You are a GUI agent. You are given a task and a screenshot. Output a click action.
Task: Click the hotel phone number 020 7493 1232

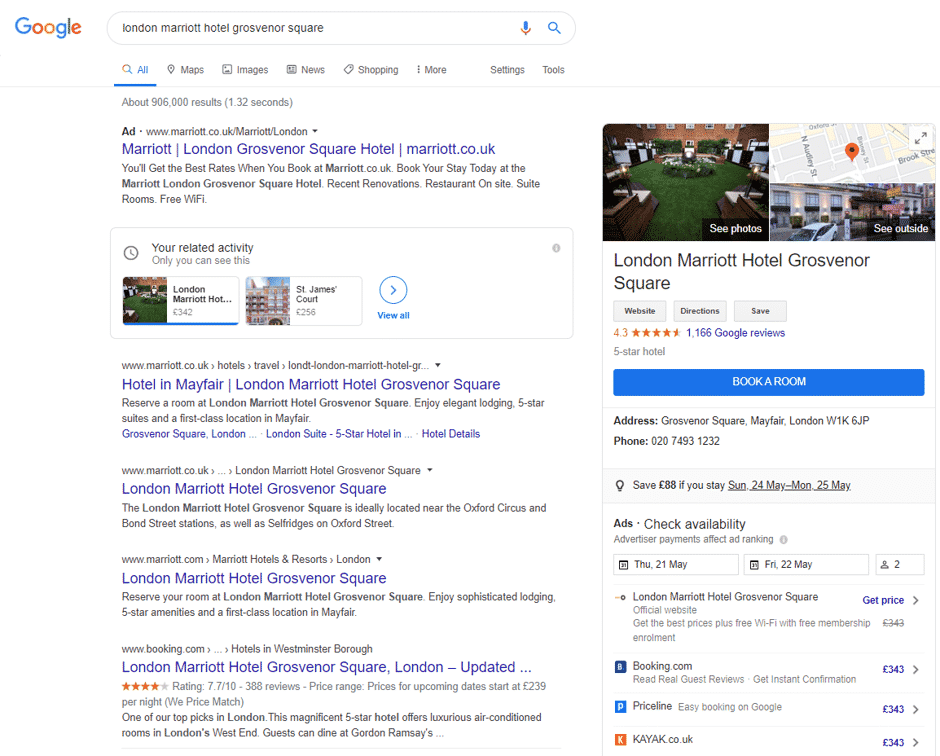pyautogui.click(x=685, y=441)
